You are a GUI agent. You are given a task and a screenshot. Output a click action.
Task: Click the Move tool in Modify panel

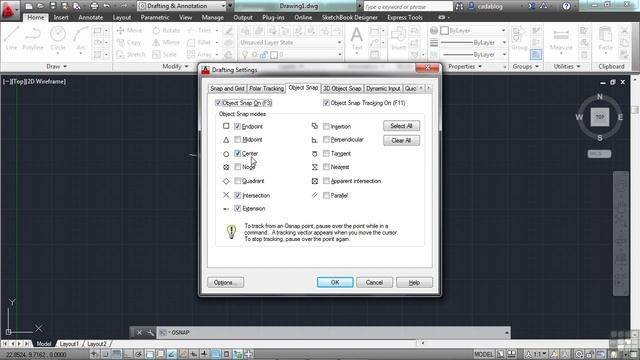(129, 31)
